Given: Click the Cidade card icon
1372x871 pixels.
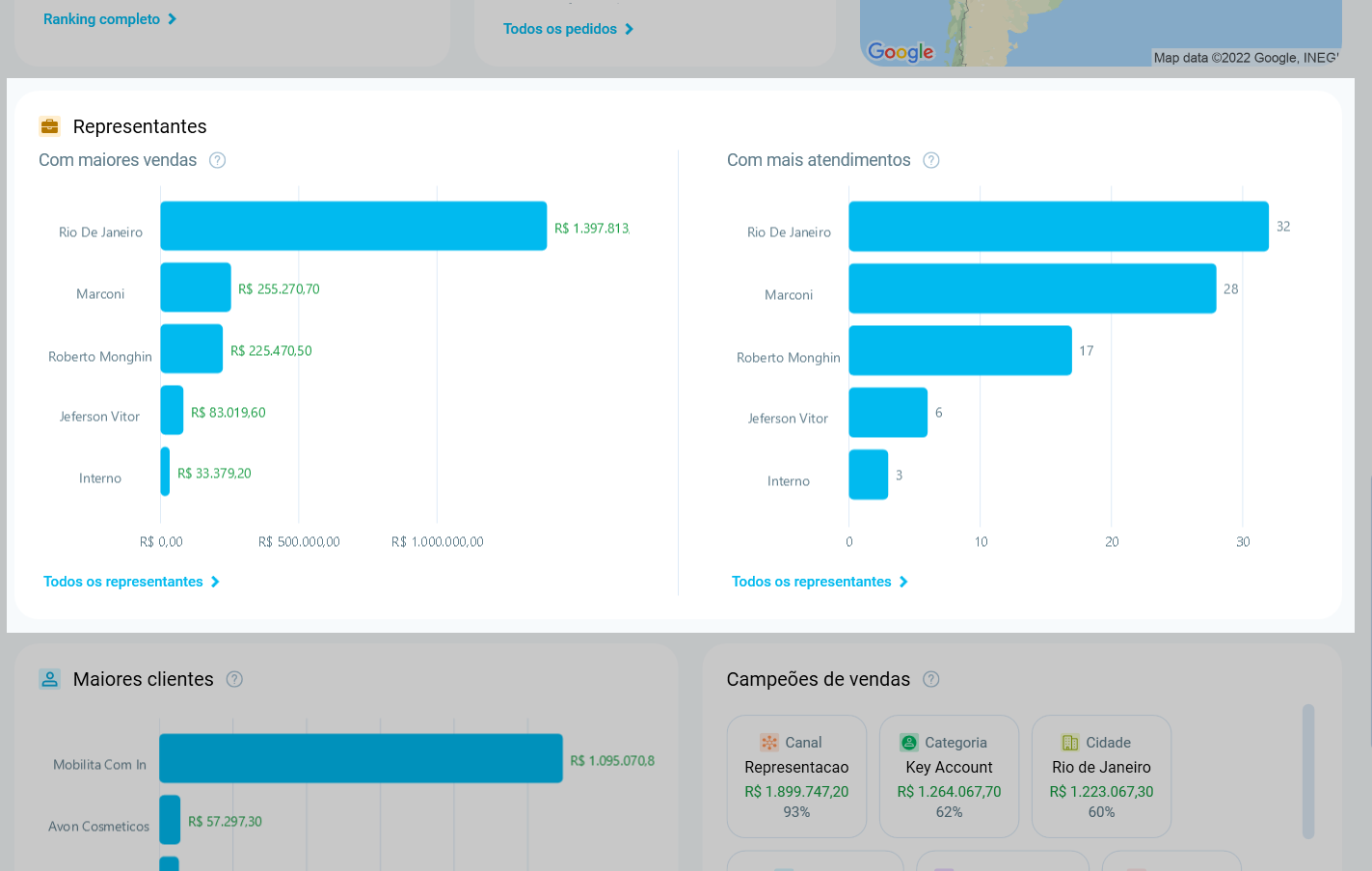Looking at the screenshot, I should click(1070, 743).
